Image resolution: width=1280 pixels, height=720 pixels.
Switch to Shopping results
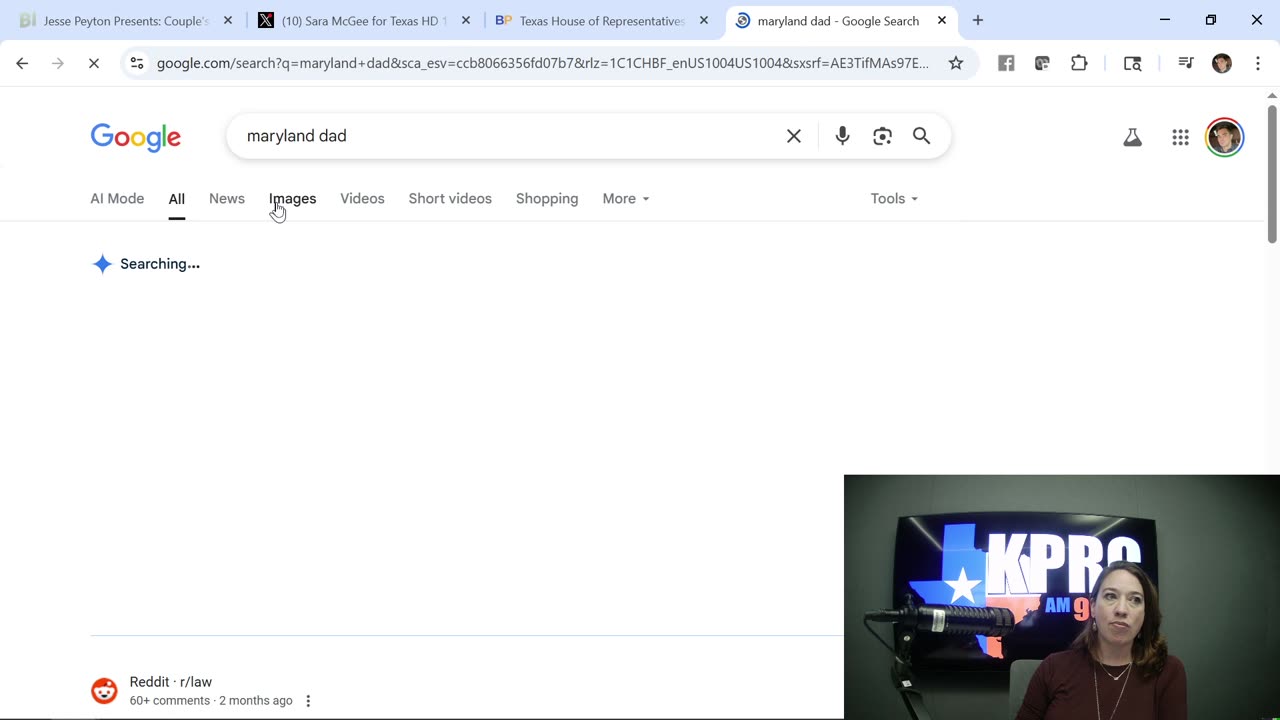point(547,198)
